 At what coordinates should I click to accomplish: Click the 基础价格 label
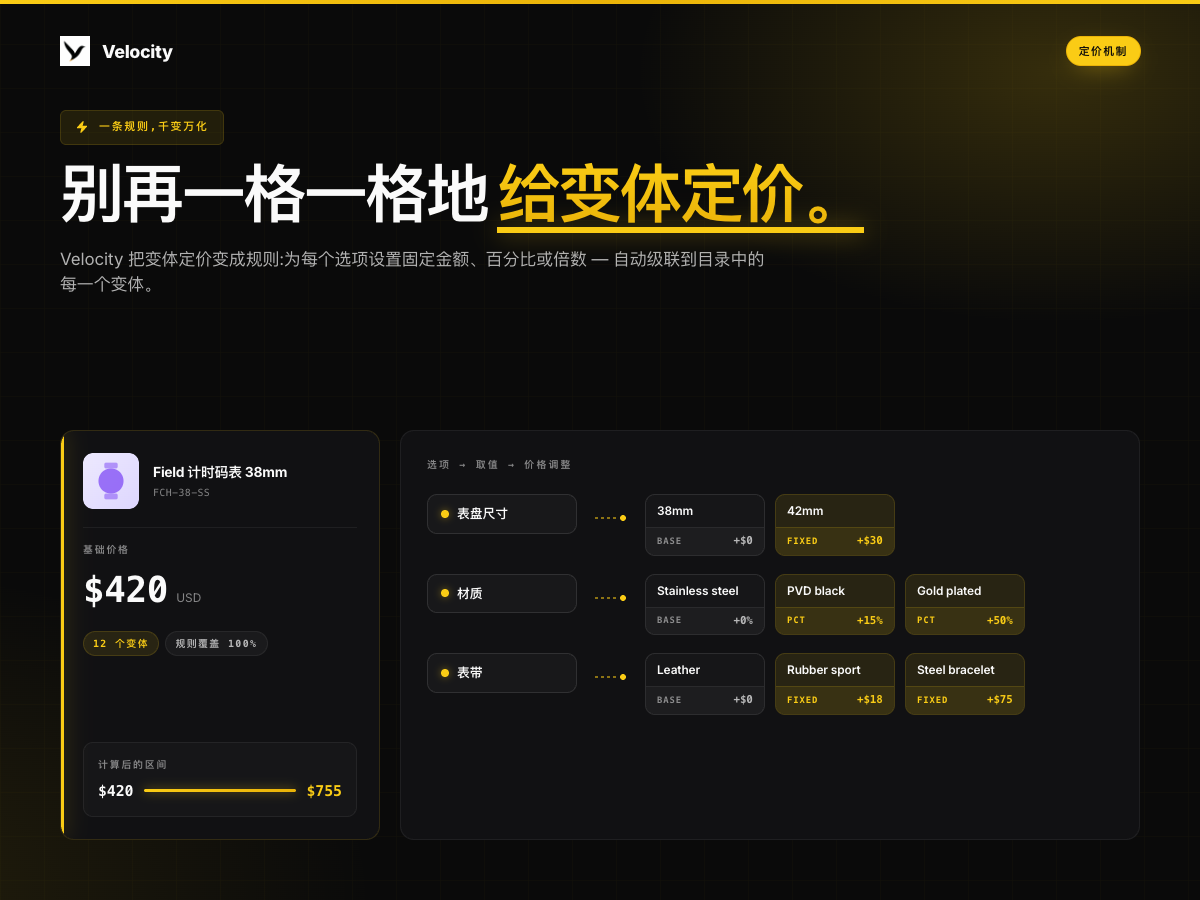tap(106, 549)
